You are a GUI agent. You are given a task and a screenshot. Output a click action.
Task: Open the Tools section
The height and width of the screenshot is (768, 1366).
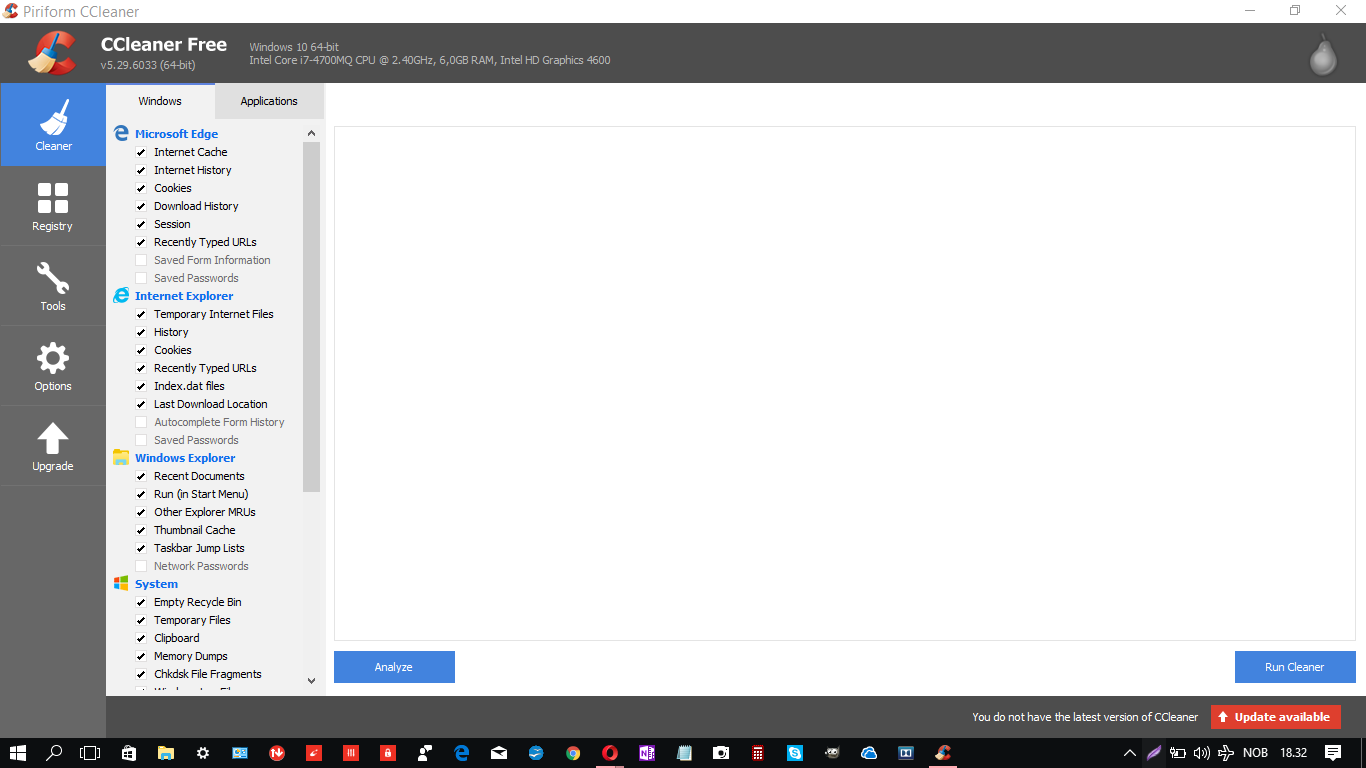coord(53,286)
